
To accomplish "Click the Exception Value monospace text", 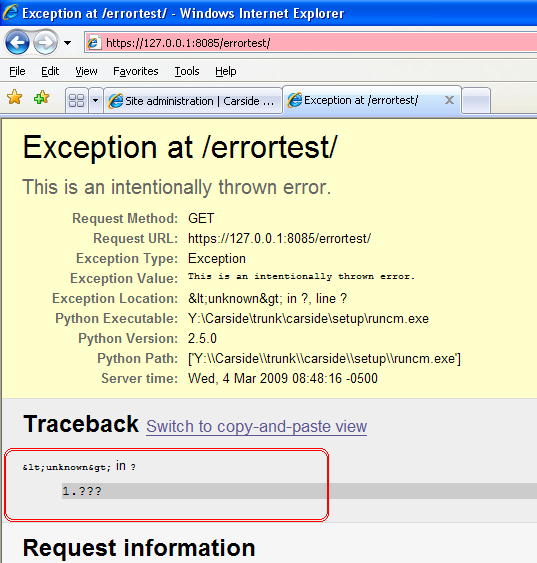I will click(x=301, y=276).
